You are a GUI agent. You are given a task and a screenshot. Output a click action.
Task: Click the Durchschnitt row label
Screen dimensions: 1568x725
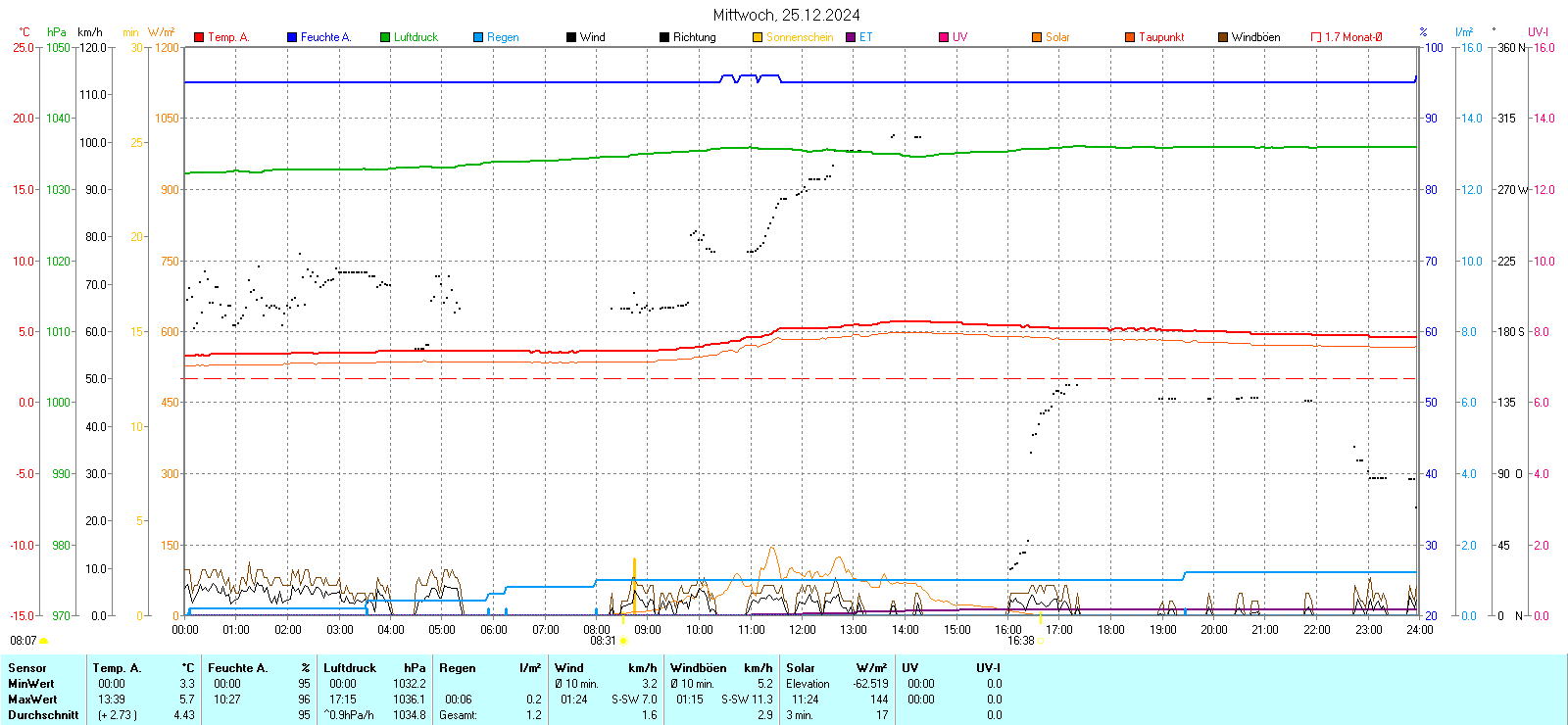click(43, 715)
